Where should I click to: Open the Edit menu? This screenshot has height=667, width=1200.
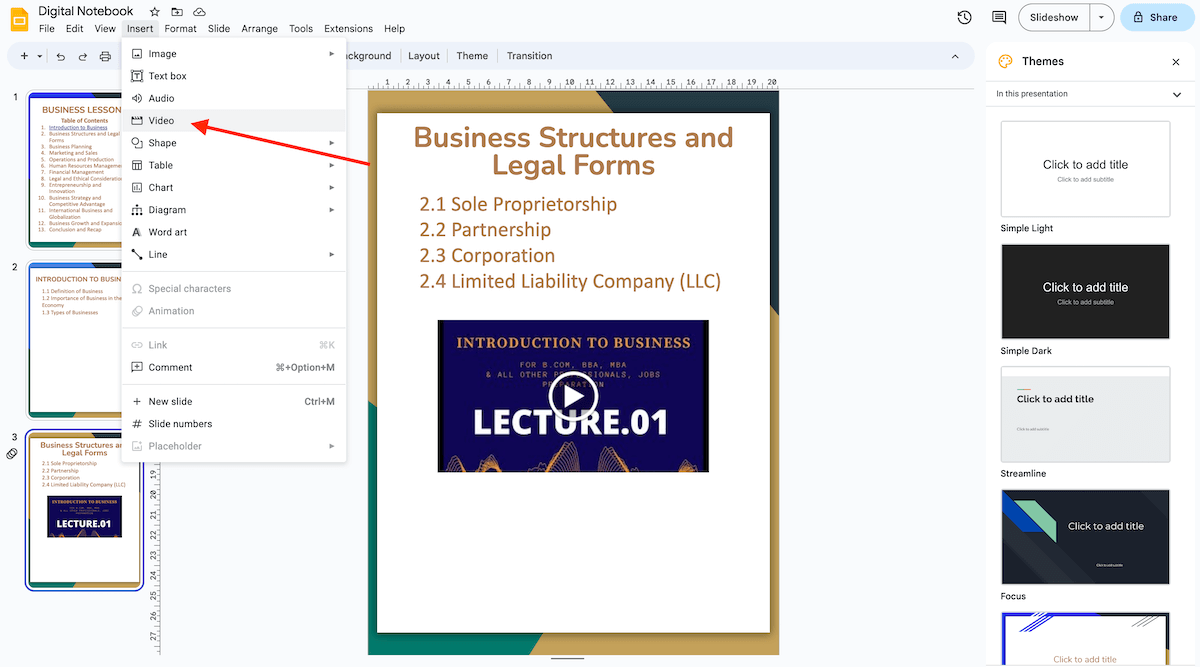pos(75,29)
